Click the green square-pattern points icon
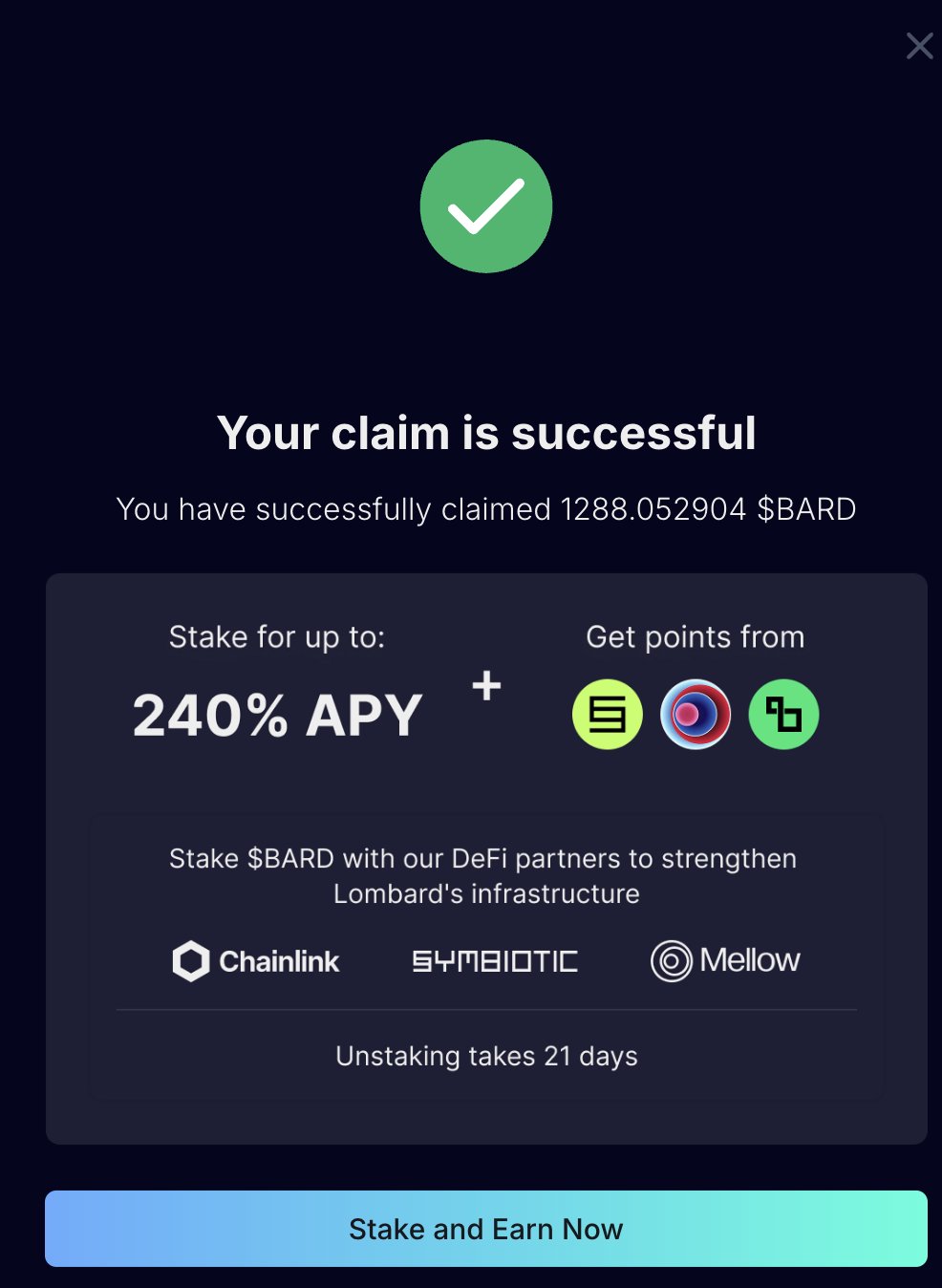The height and width of the screenshot is (1288, 942). point(783,714)
